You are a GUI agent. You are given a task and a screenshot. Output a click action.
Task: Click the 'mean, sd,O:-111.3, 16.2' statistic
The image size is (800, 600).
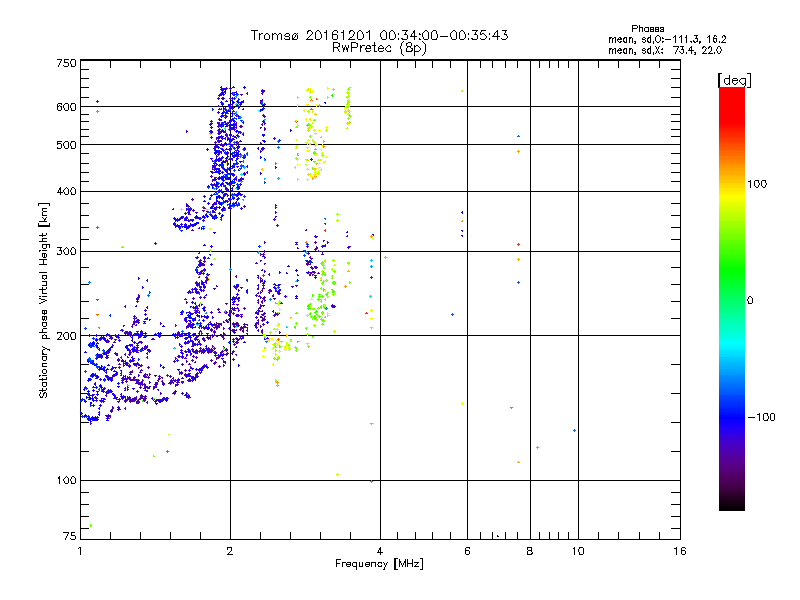[667, 40]
